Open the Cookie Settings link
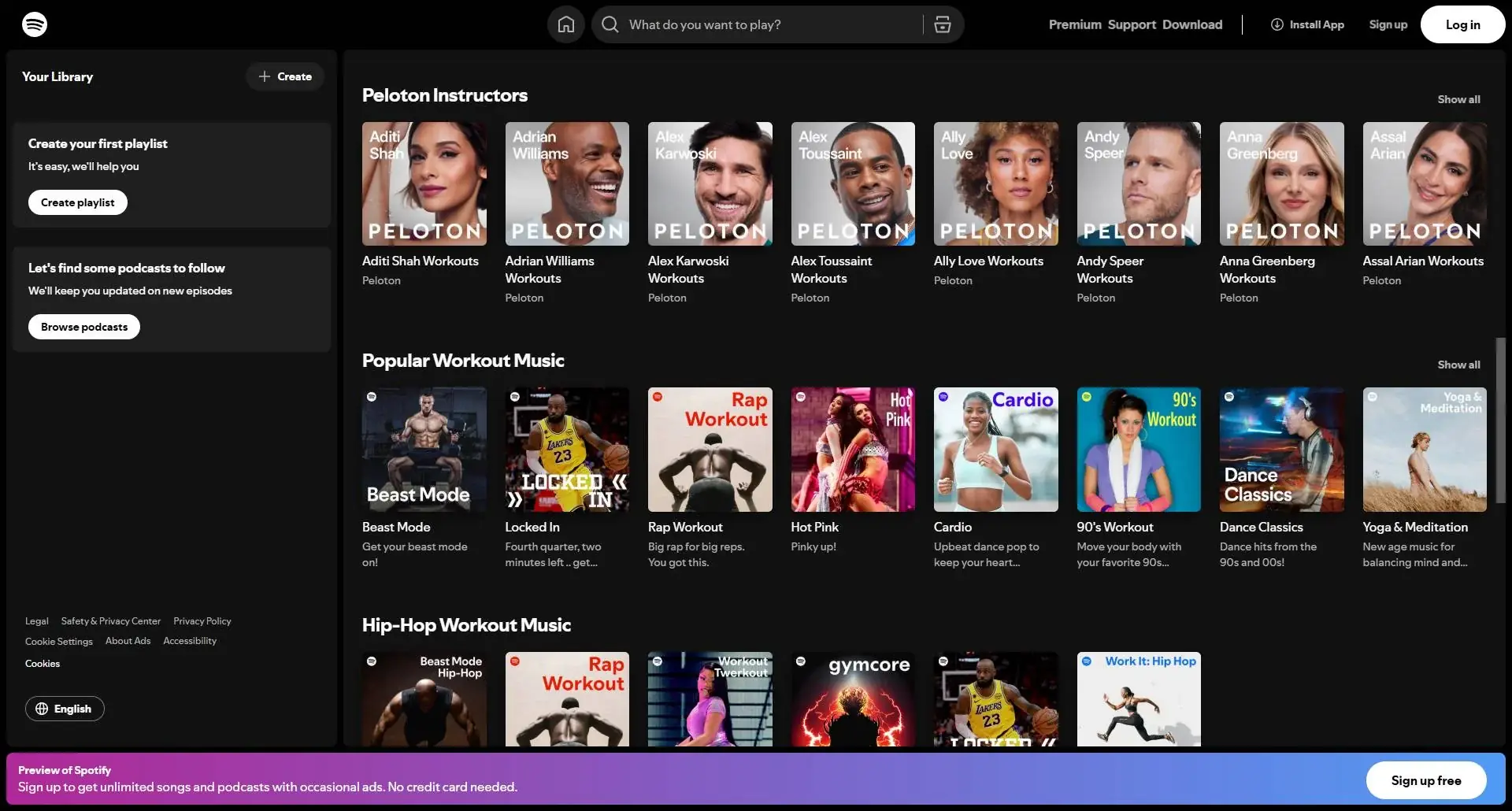The height and width of the screenshot is (811, 1512). [x=59, y=641]
